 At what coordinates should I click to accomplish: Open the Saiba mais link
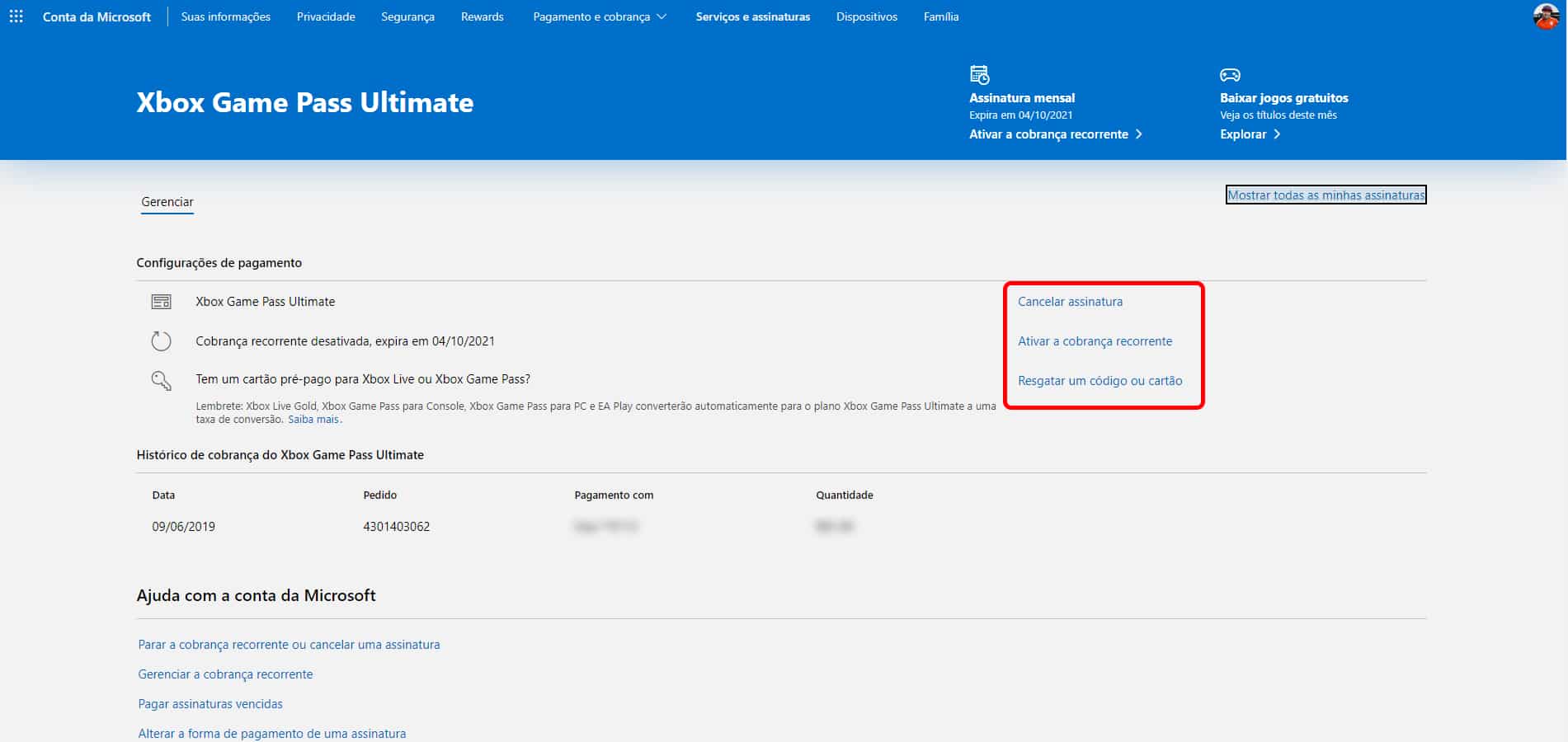pyautogui.click(x=313, y=420)
